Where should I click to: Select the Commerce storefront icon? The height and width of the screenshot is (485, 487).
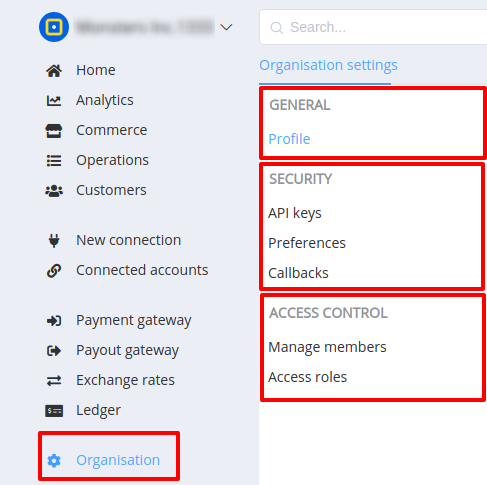[54, 131]
